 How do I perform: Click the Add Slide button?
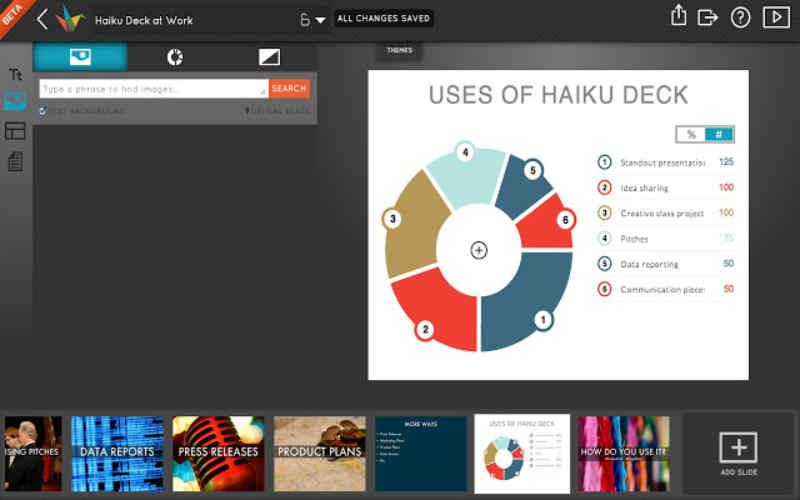point(738,452)
